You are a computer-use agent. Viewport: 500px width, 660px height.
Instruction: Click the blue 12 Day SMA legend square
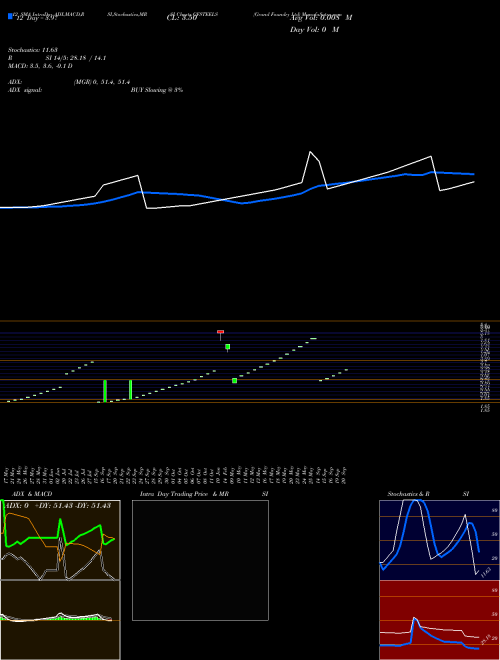pyautogui.click(x=10, y=16)
